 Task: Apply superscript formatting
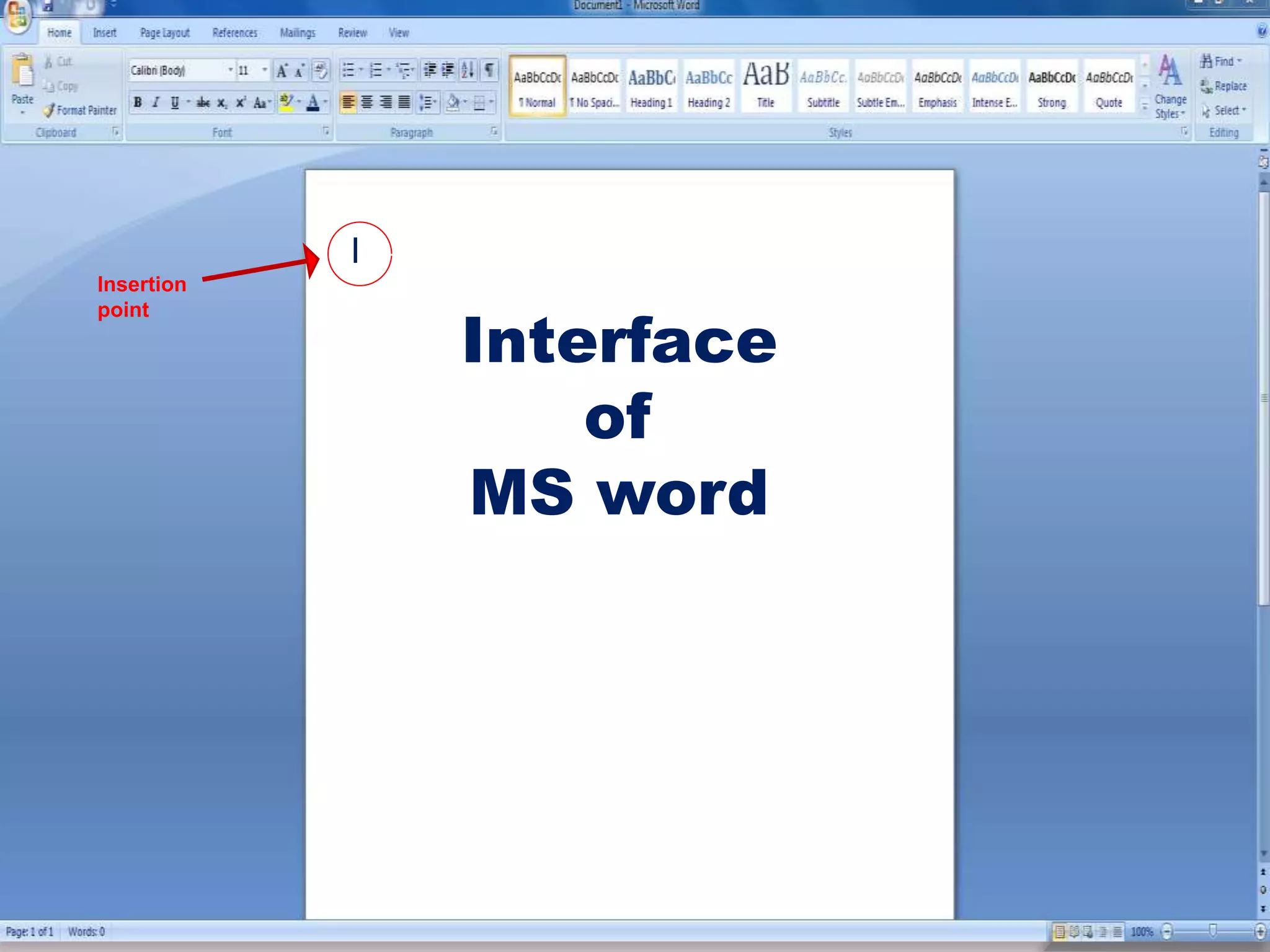click(x=241, y=103)
